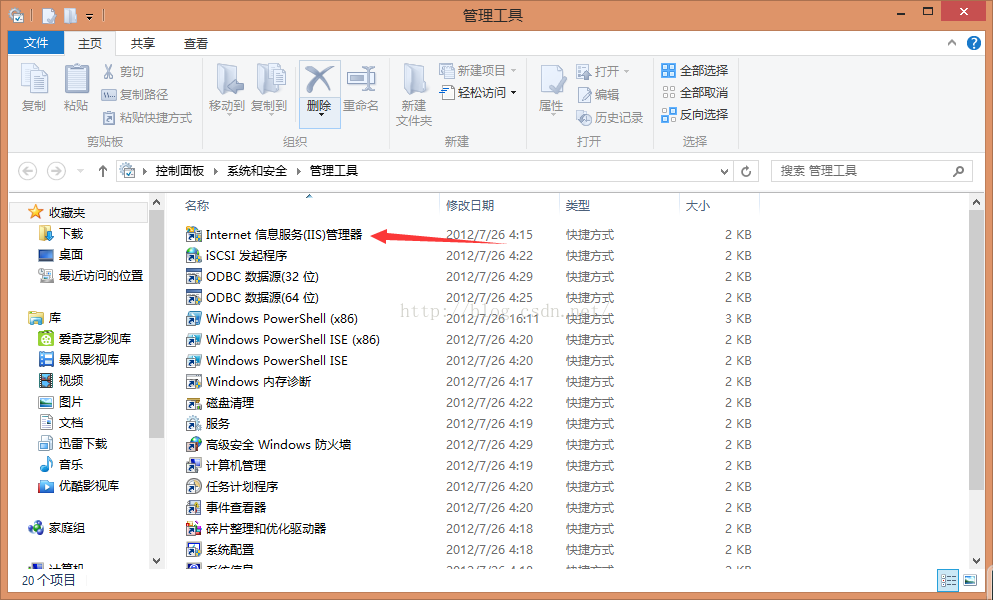Switch to the 主页 (Home) ribbon tab
Screen dimensions: 993x600
click(x=90, y=43)
